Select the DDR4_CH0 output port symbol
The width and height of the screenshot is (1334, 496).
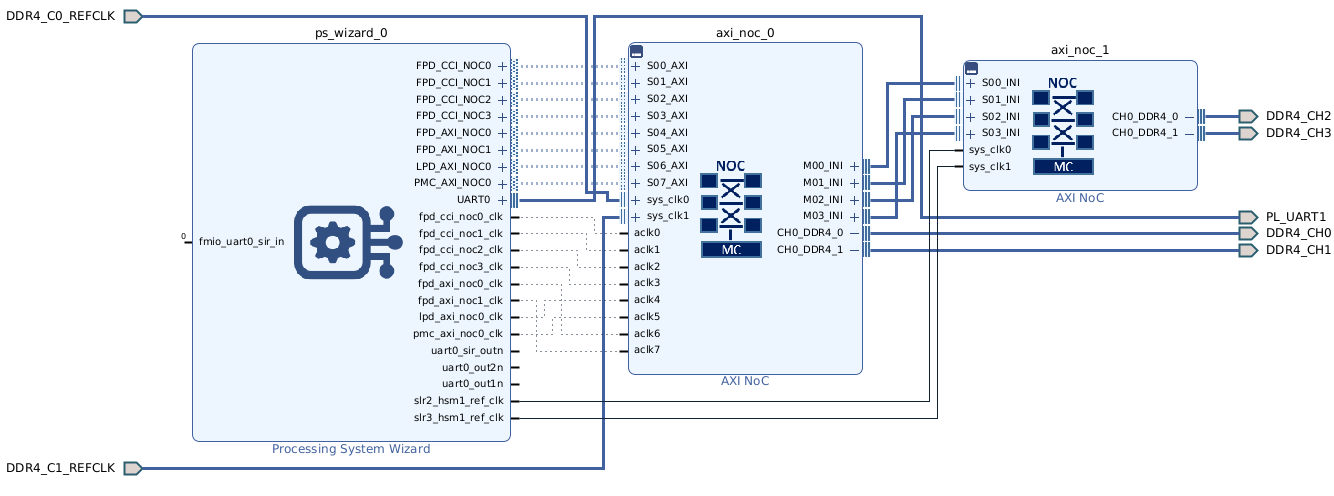(1247, 233)
